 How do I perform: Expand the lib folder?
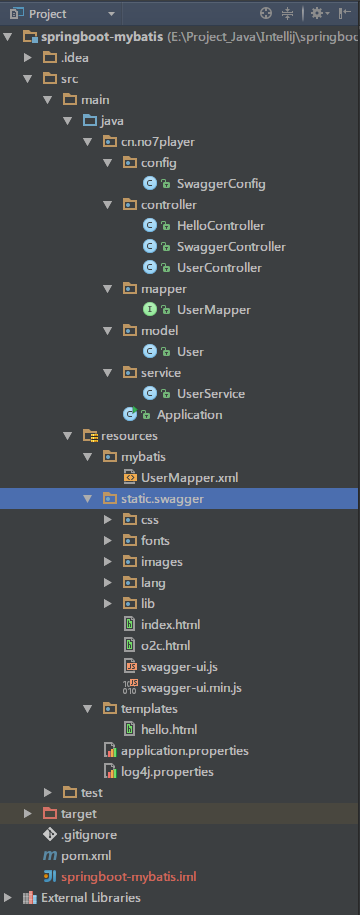coord(108,604)
